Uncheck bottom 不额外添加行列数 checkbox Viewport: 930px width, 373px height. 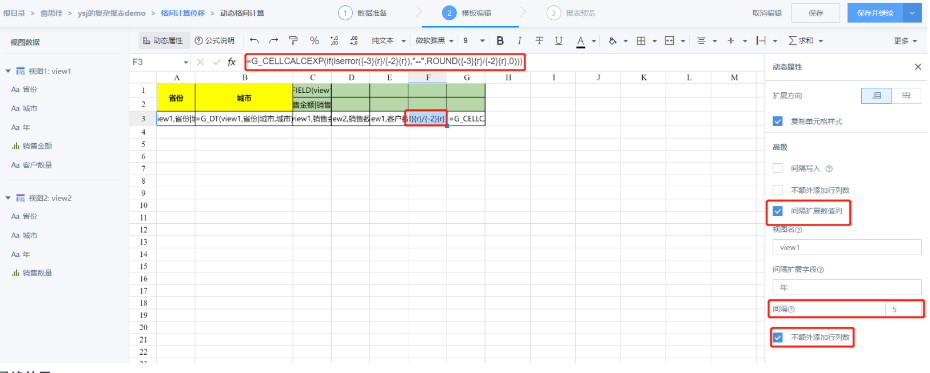[778, 338]
